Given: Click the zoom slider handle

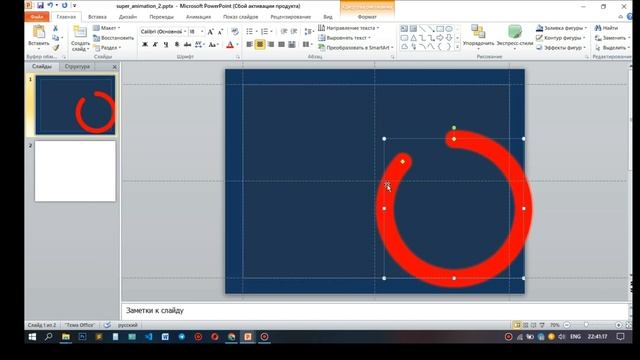Looking at the screenshot, I should (x=586, y=325).
